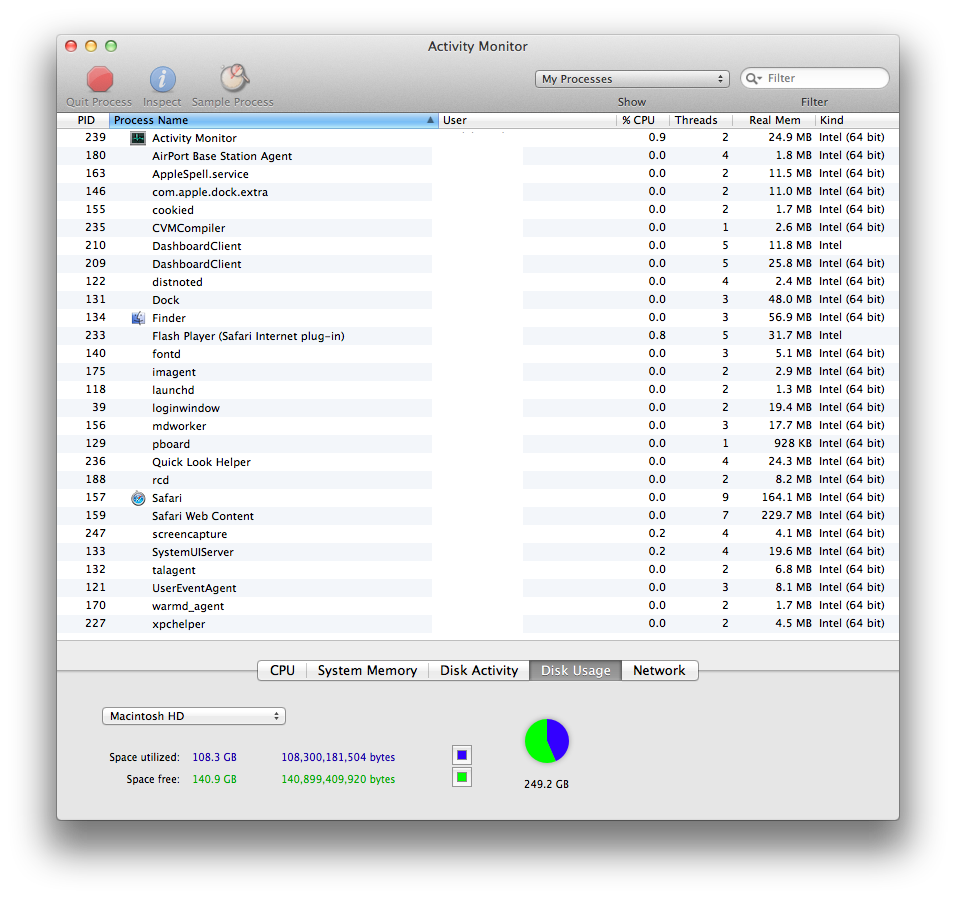
Task: Click the 140,899,409,920 bytes free value
Action: click(338, 779)
